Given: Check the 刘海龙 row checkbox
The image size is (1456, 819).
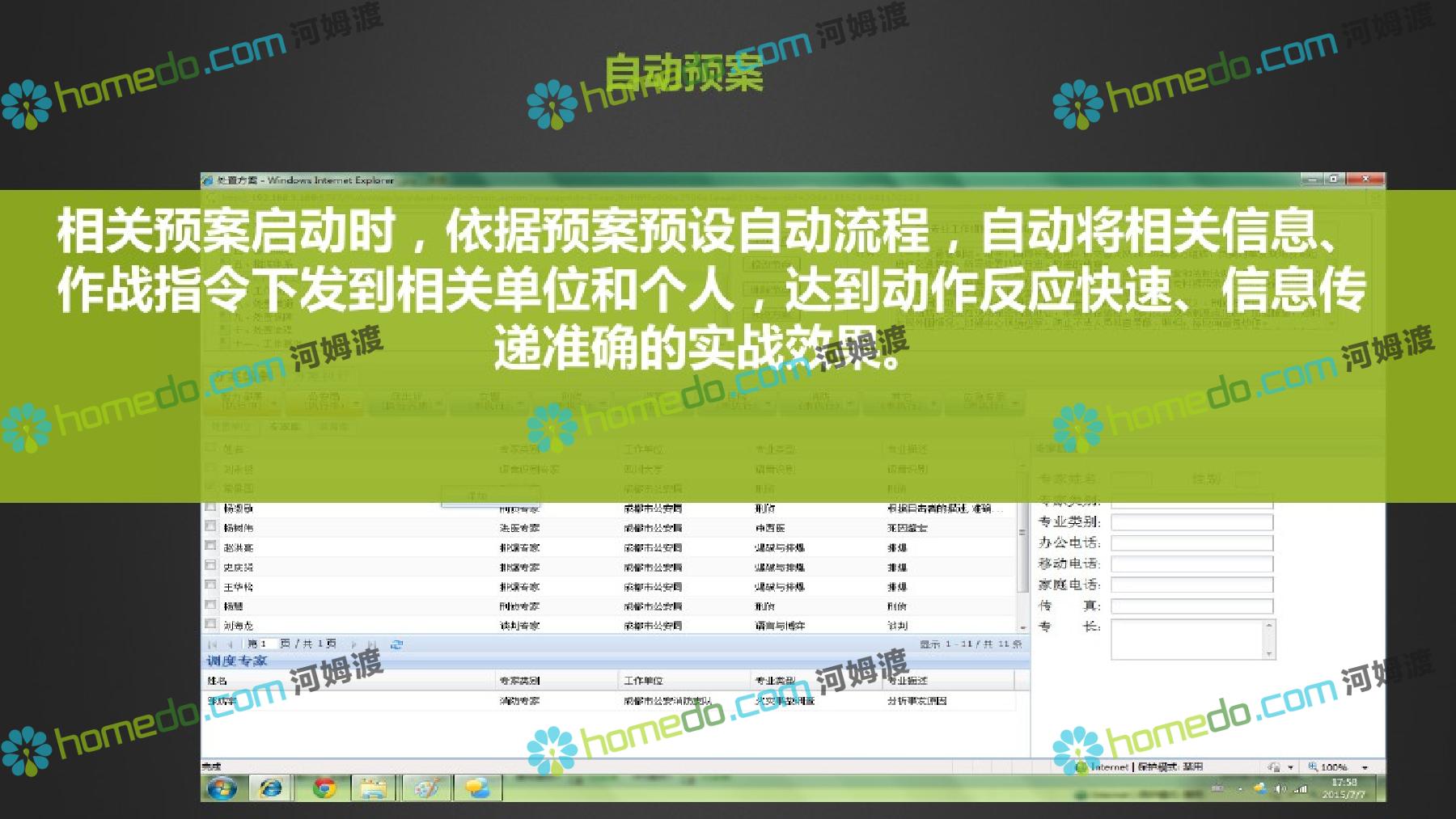Looking at the screenshot, I should pos(211,623).
